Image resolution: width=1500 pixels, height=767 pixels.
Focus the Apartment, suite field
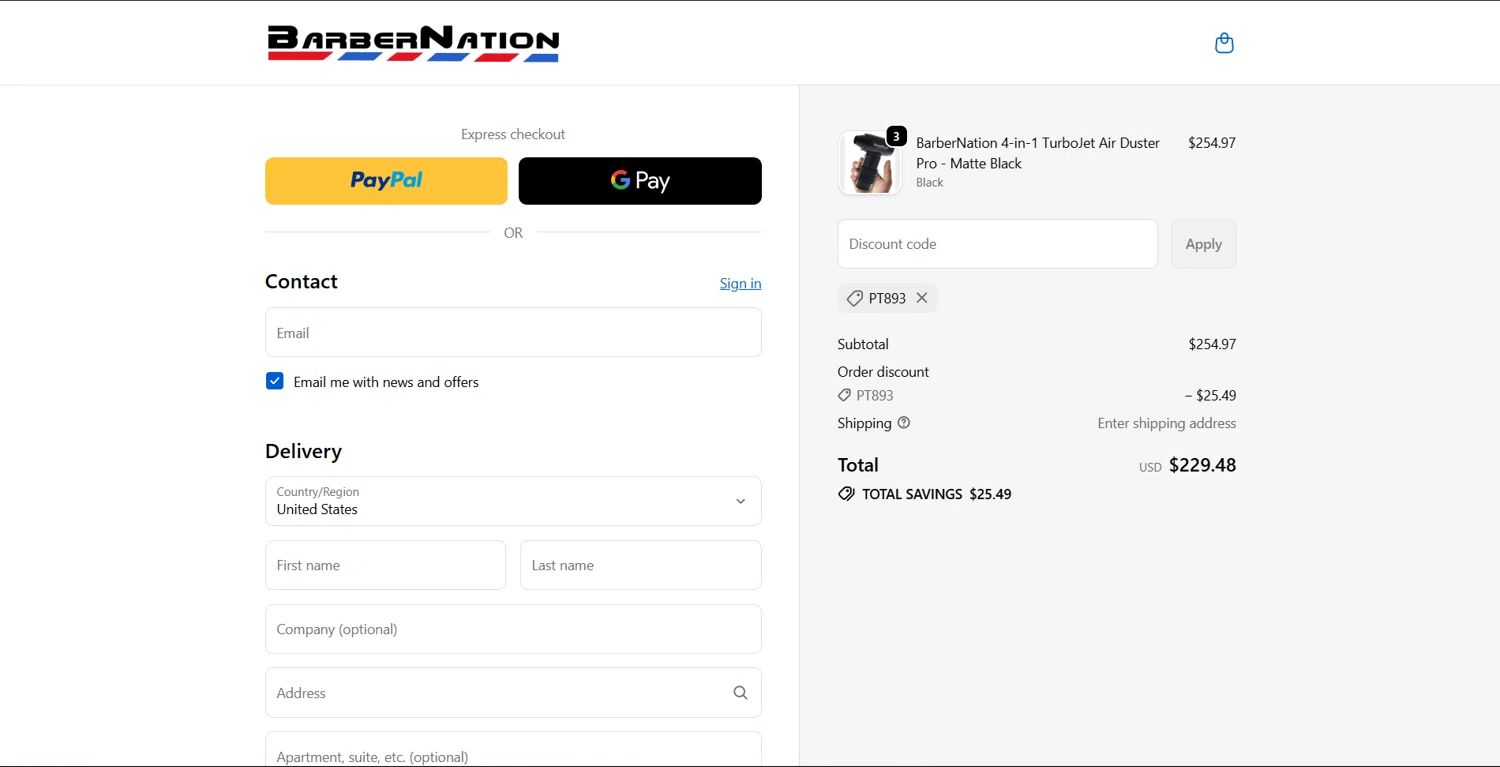(513, 750)
